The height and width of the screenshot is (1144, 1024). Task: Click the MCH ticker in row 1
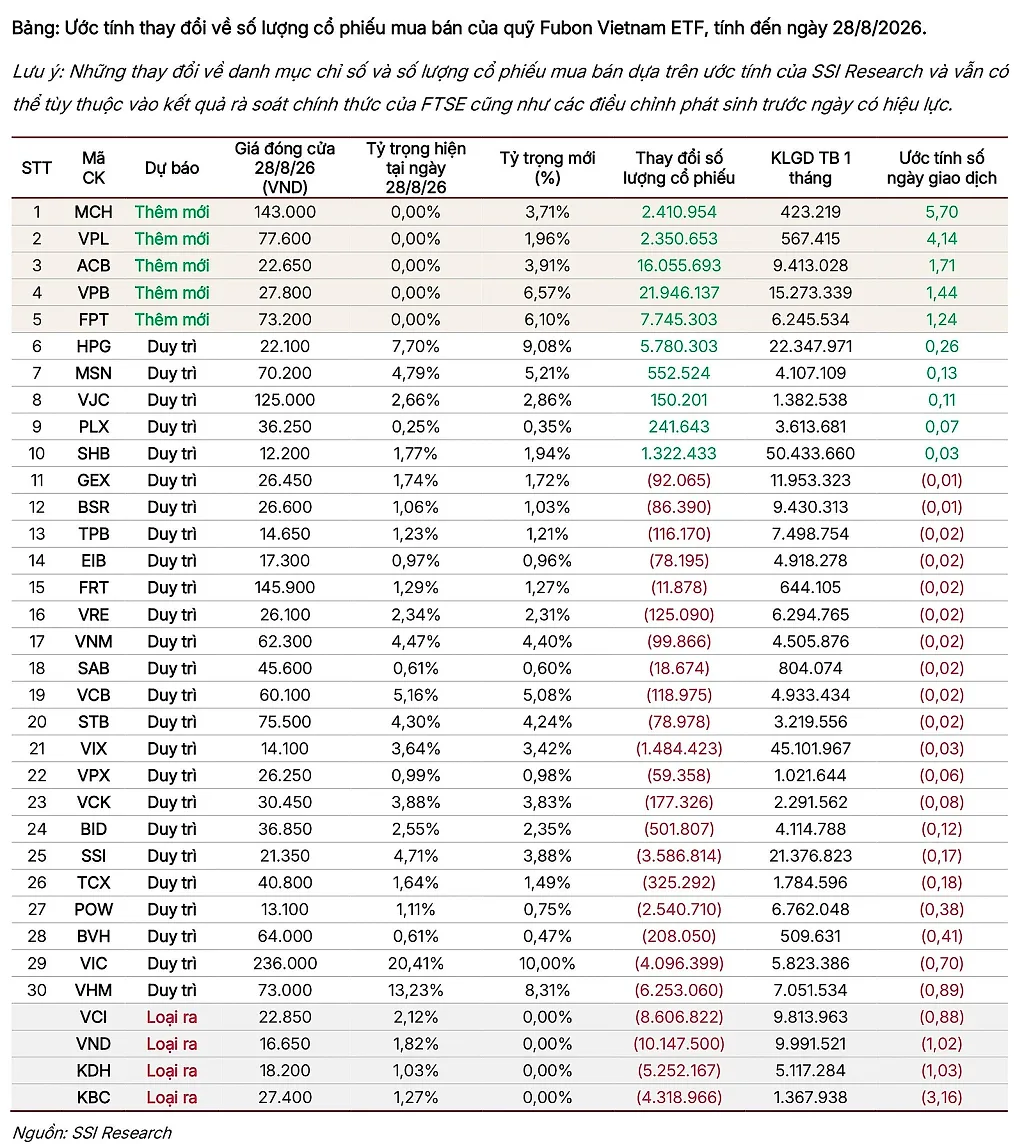[93, 212]
